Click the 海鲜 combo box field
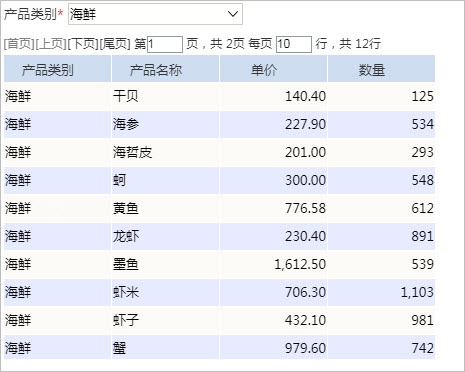The image size is (465, 372). tap(155, 14)
